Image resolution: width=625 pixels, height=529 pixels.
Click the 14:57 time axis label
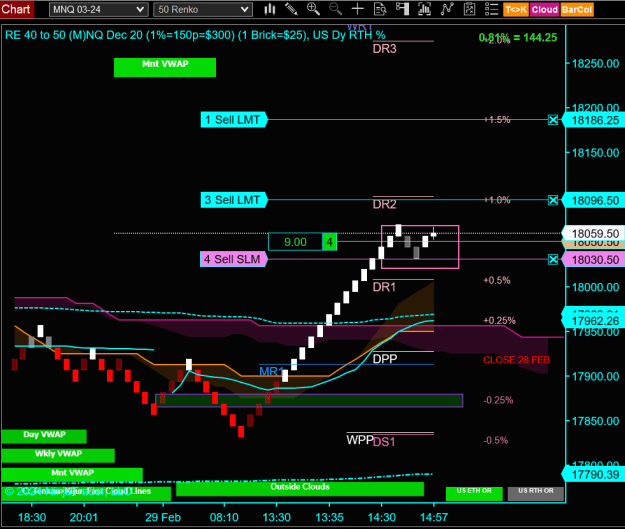click(x=434, y=517)
